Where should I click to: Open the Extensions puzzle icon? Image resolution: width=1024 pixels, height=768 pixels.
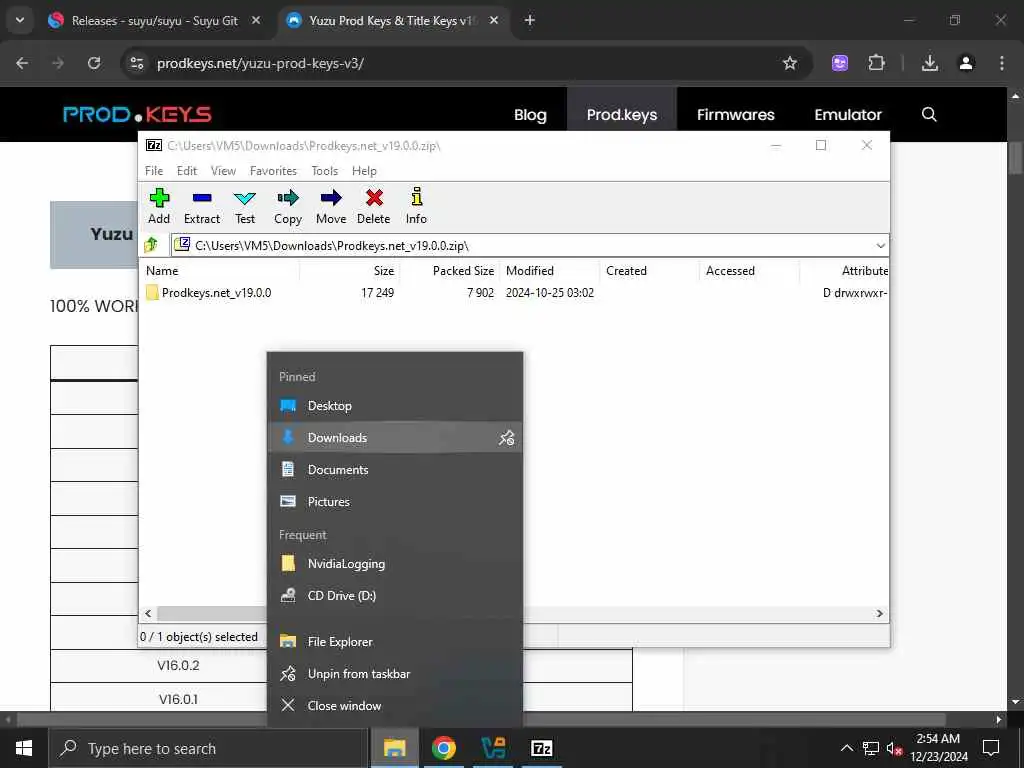(x=876, y=63)
